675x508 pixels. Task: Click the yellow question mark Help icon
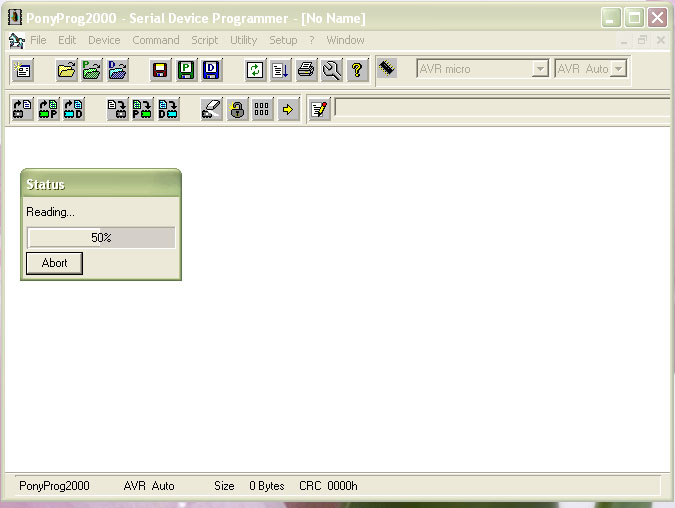[357, 70]
